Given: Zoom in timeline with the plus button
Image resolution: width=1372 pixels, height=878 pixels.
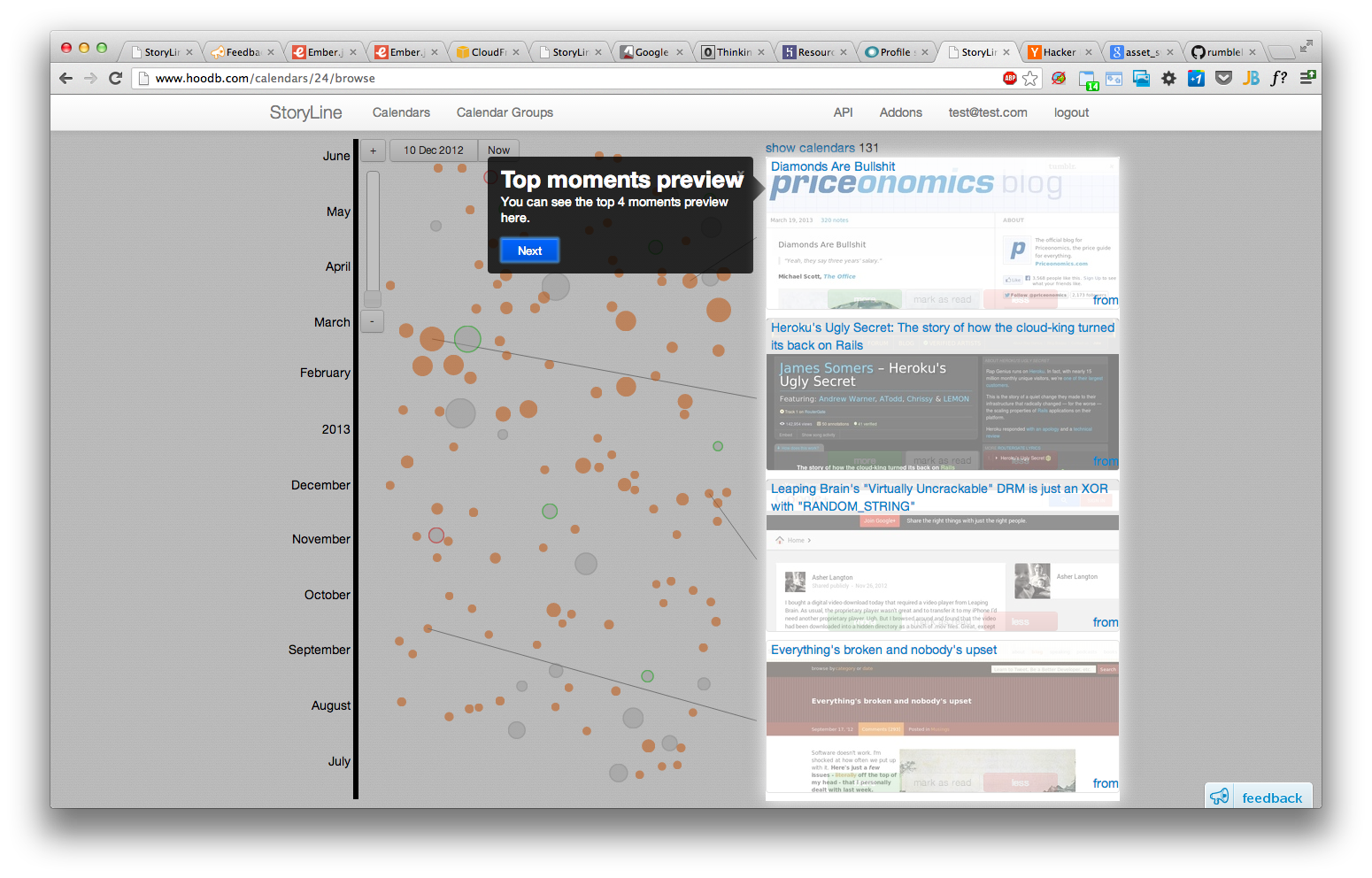Looking at the screenshot, I should coord(373,150).
